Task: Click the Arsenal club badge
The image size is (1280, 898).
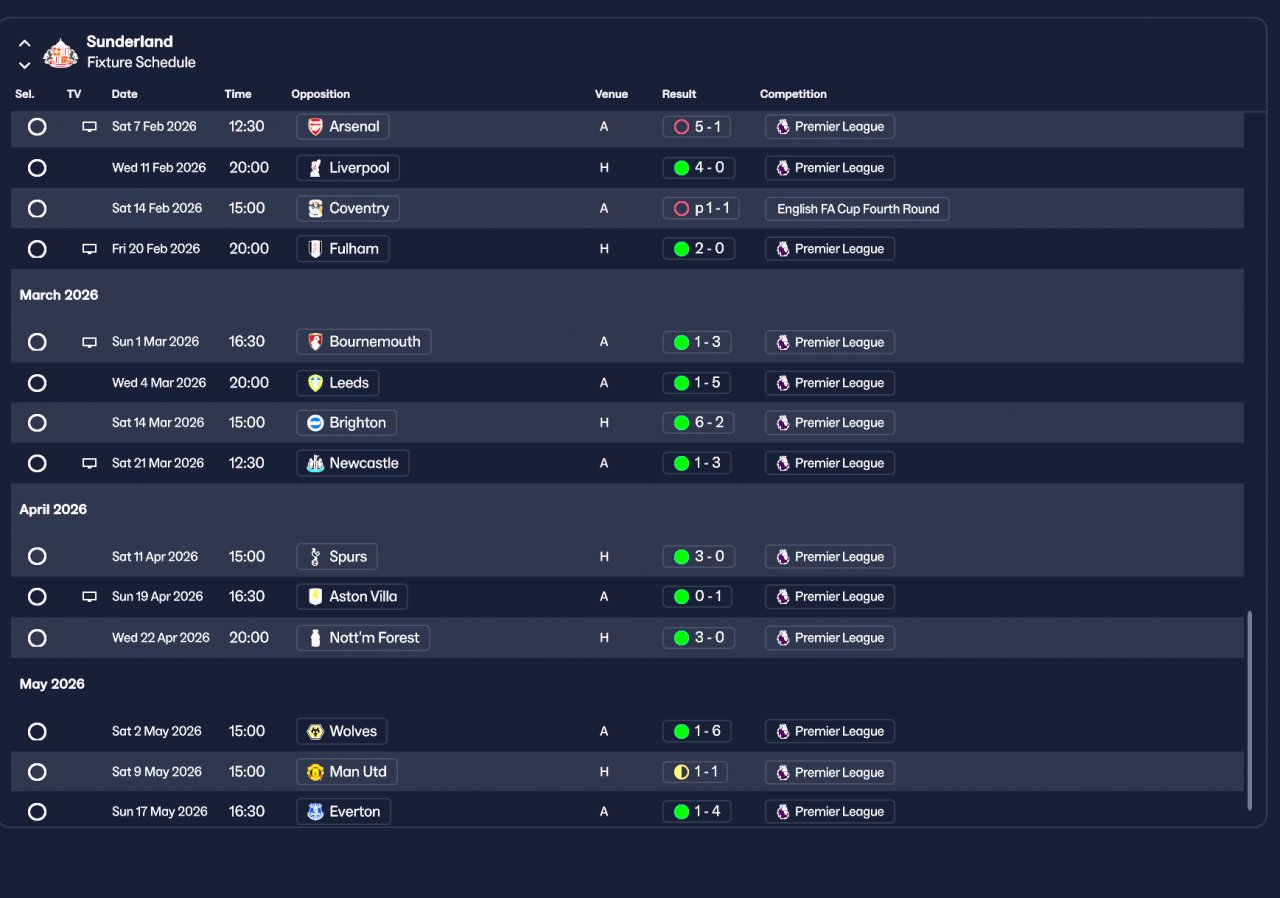Action: [315, 127]
